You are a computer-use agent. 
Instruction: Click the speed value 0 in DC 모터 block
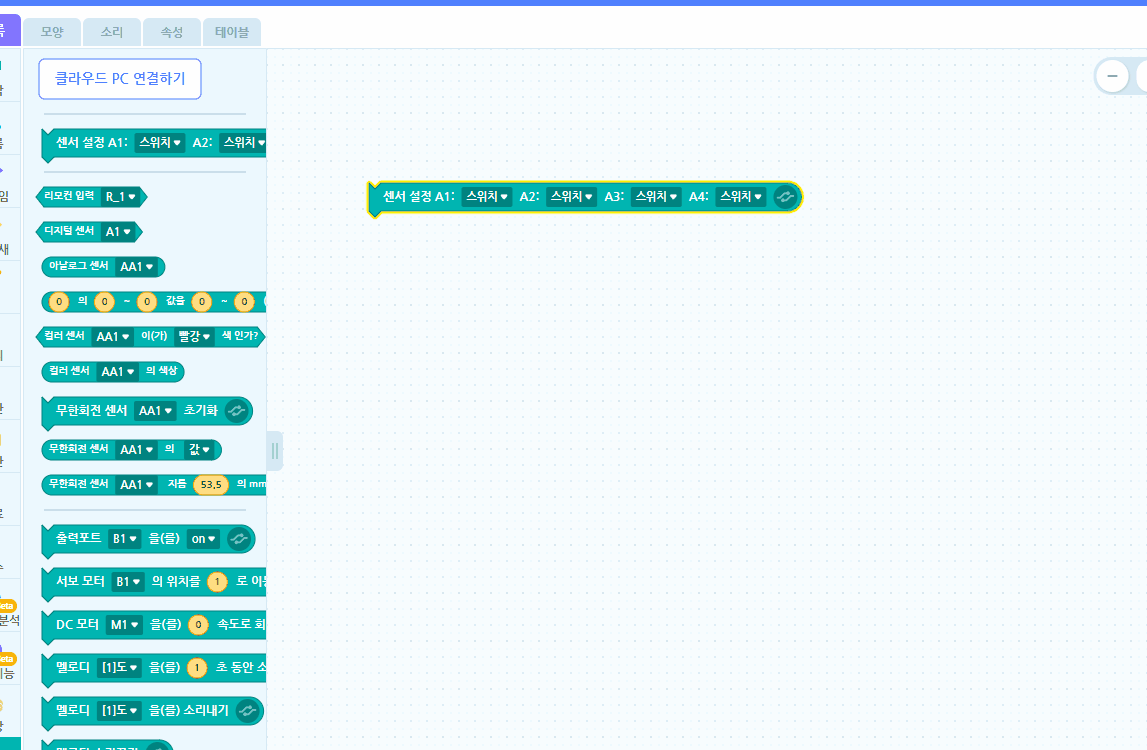tap(198, 625)
